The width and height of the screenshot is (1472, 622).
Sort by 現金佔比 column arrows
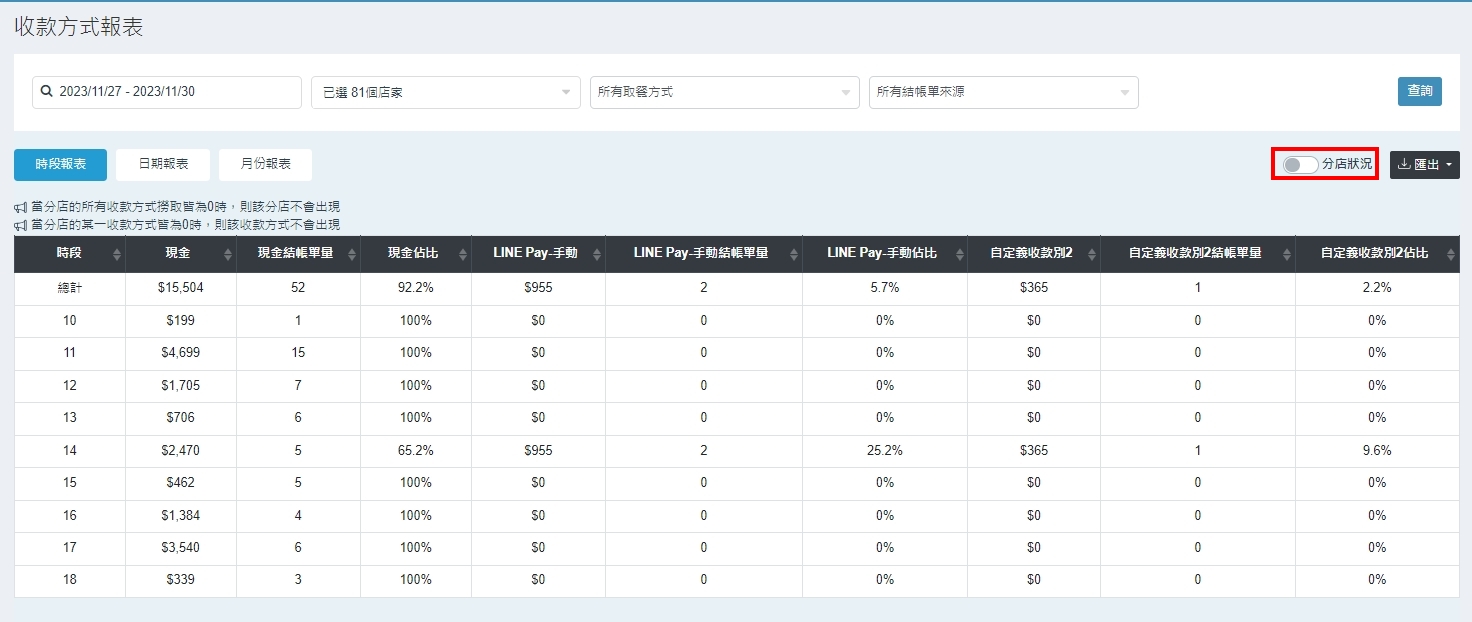(x=463, y=254)
